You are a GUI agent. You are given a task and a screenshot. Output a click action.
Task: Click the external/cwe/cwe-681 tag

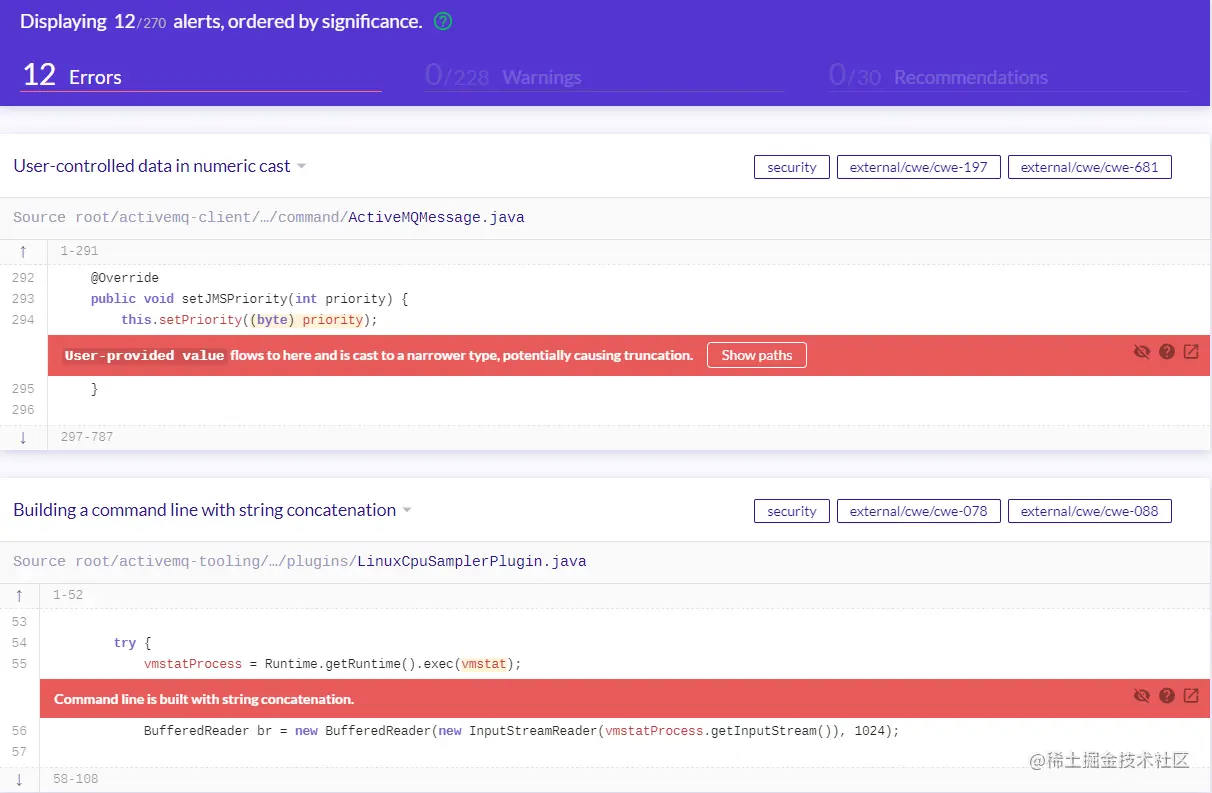[x=1090, y=167]
